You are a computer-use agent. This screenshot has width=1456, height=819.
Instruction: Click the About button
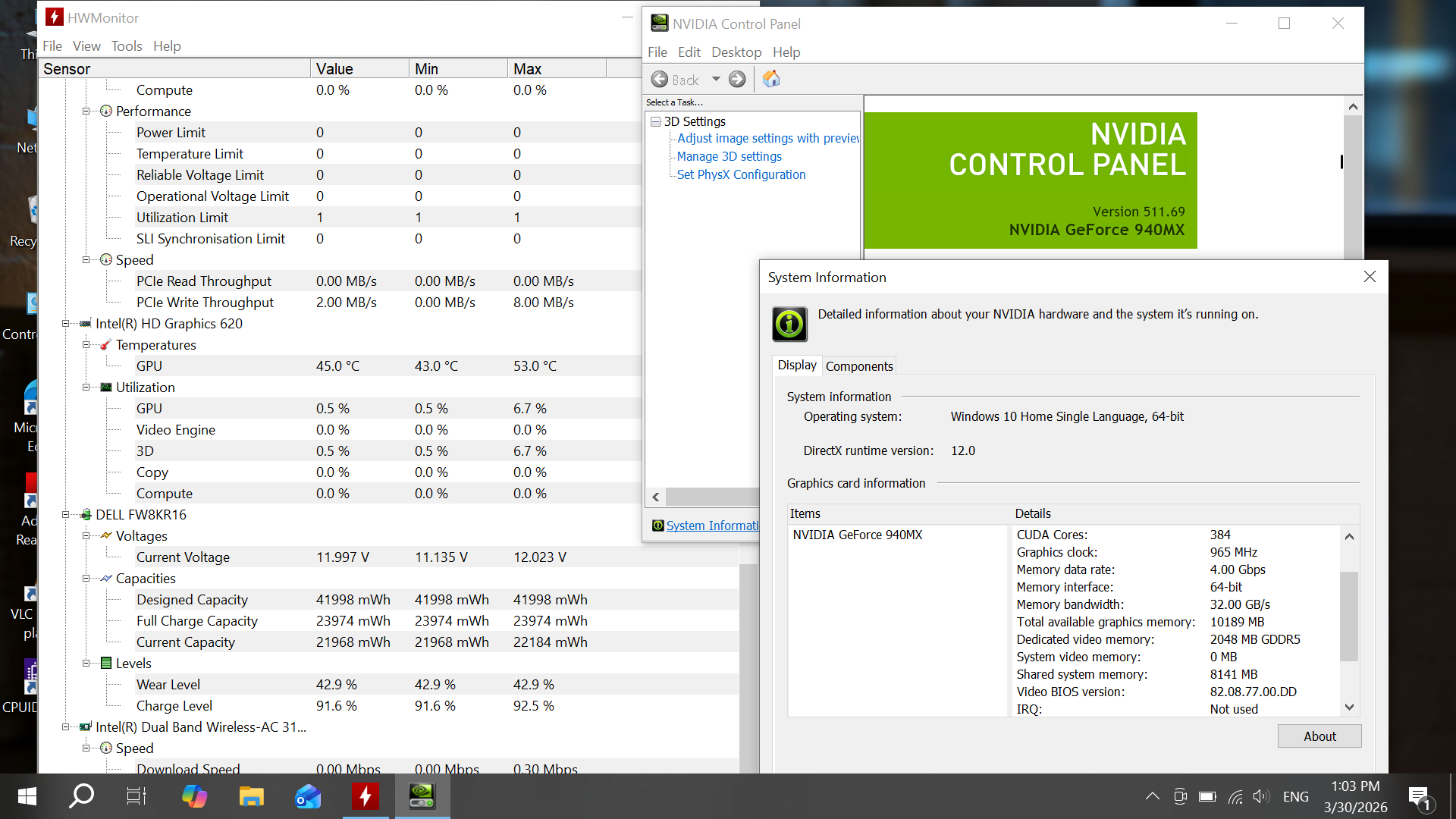tap(1319, 736)
